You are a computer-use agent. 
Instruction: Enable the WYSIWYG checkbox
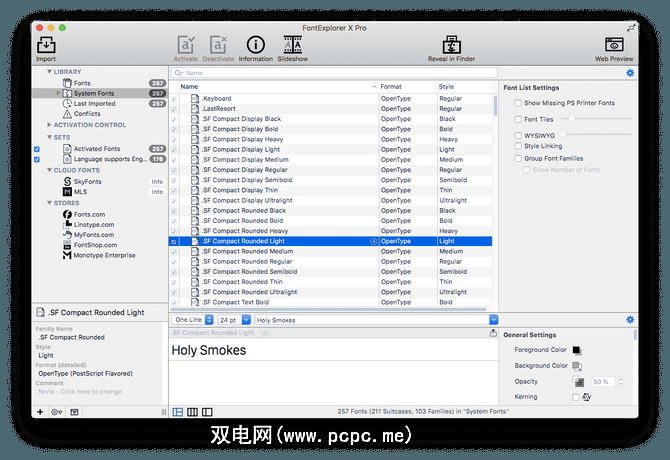coord(518,135)
